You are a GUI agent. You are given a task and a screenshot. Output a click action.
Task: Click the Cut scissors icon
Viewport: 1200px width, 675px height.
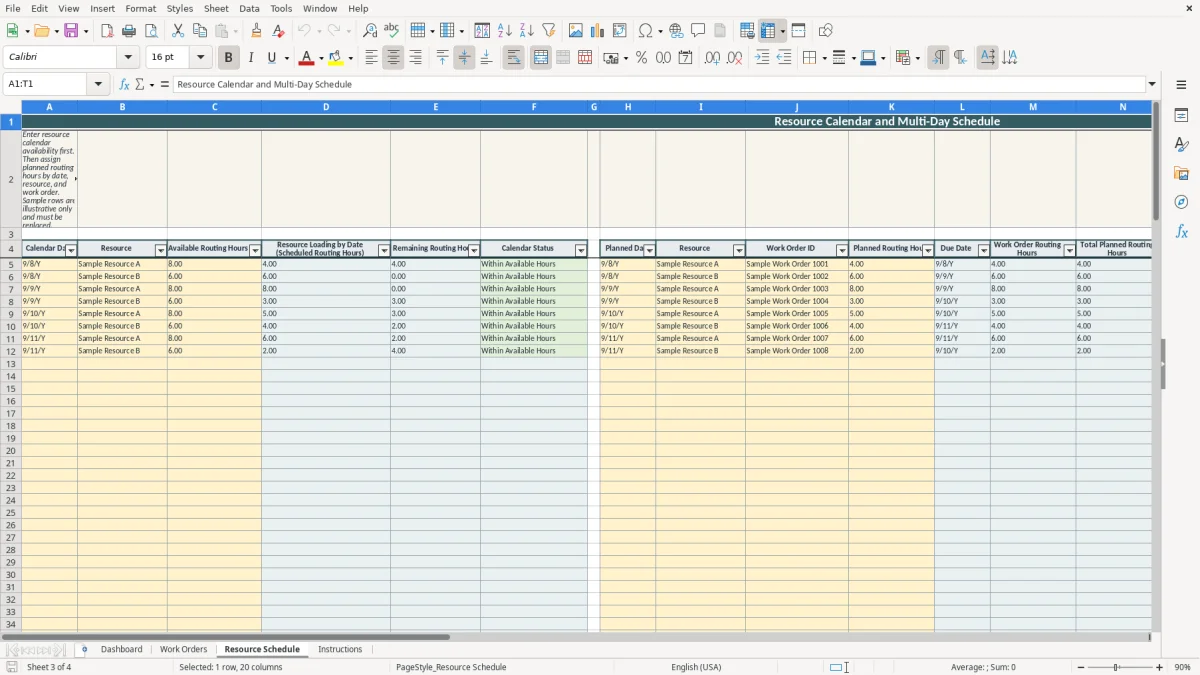[x=177, y=31]
